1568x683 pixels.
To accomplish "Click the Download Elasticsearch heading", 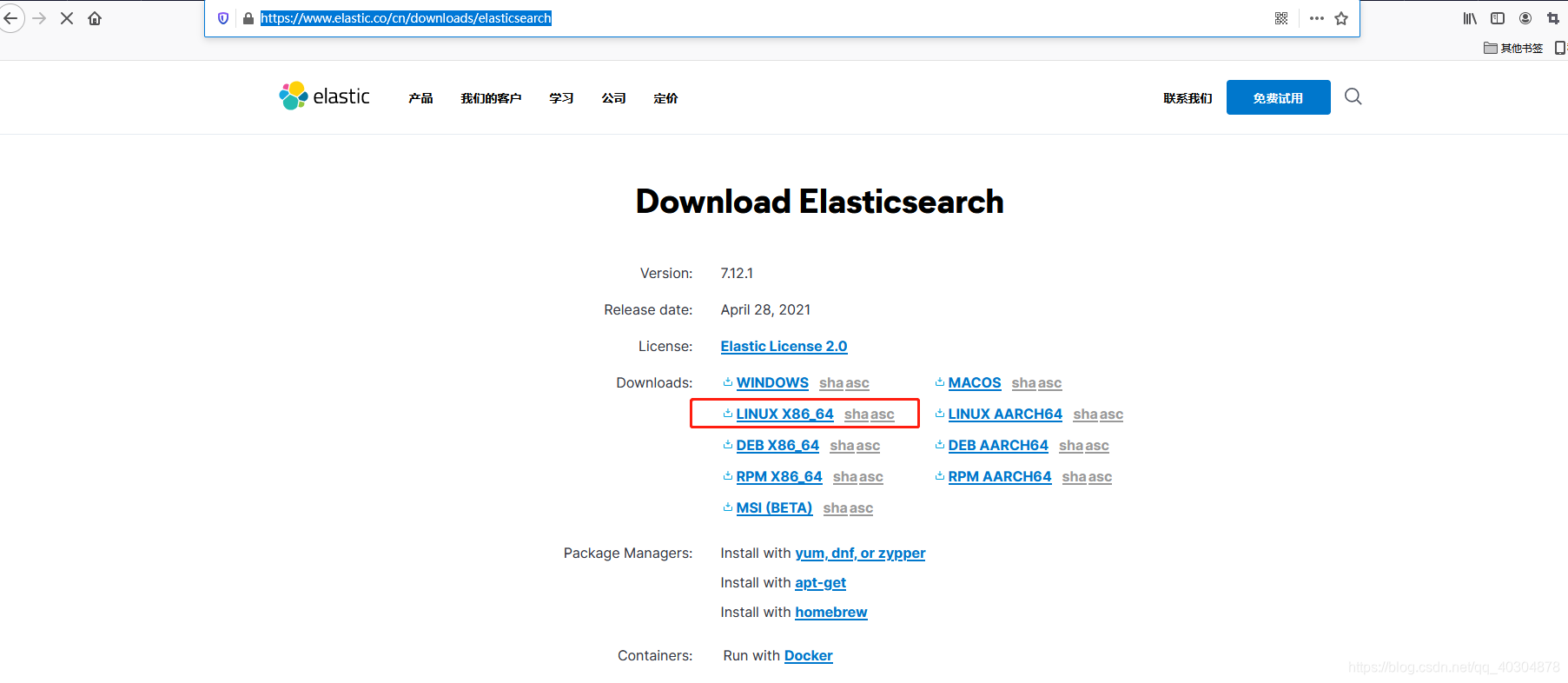I will click(820, 202).
